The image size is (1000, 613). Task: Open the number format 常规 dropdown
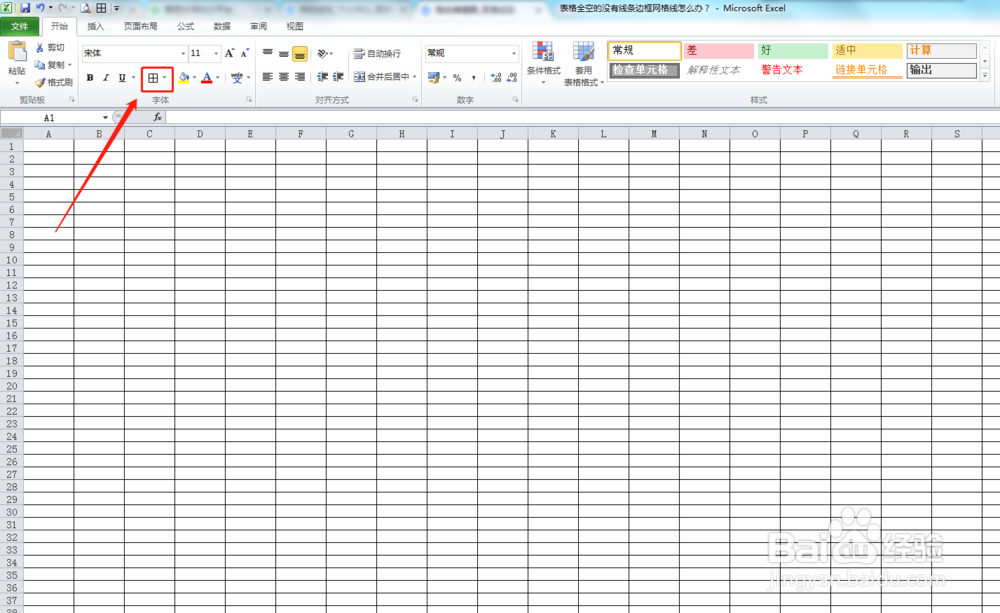click(x=514, y=53)
